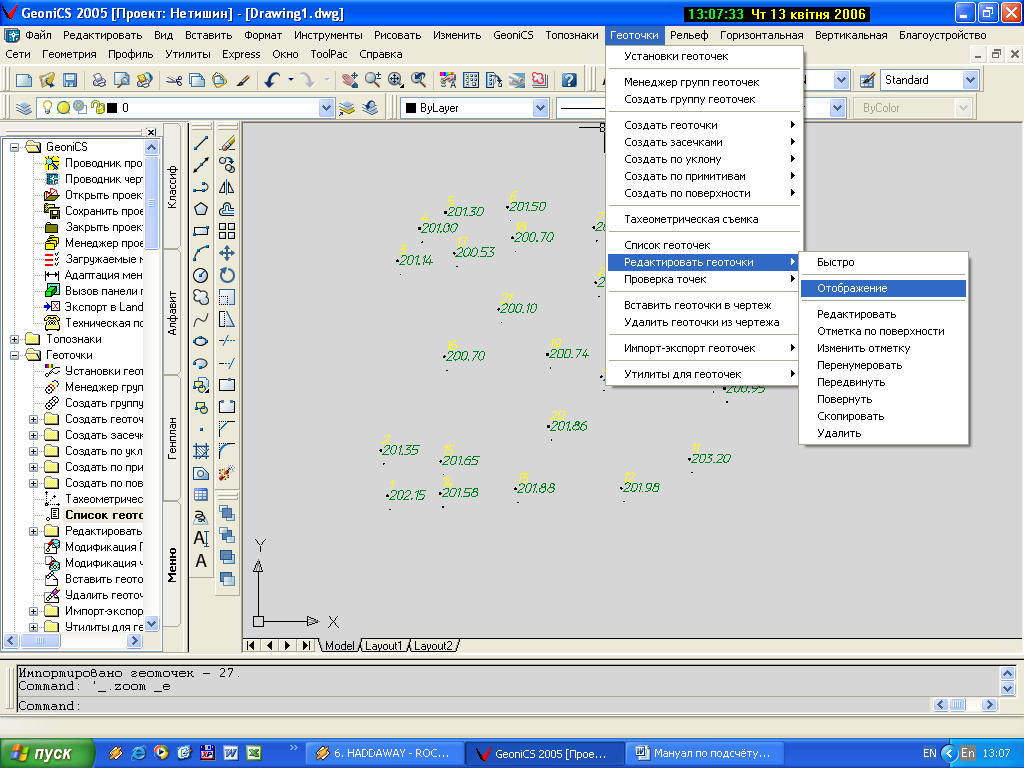
Task: Select the Line drawing tool
Action: 201,142
